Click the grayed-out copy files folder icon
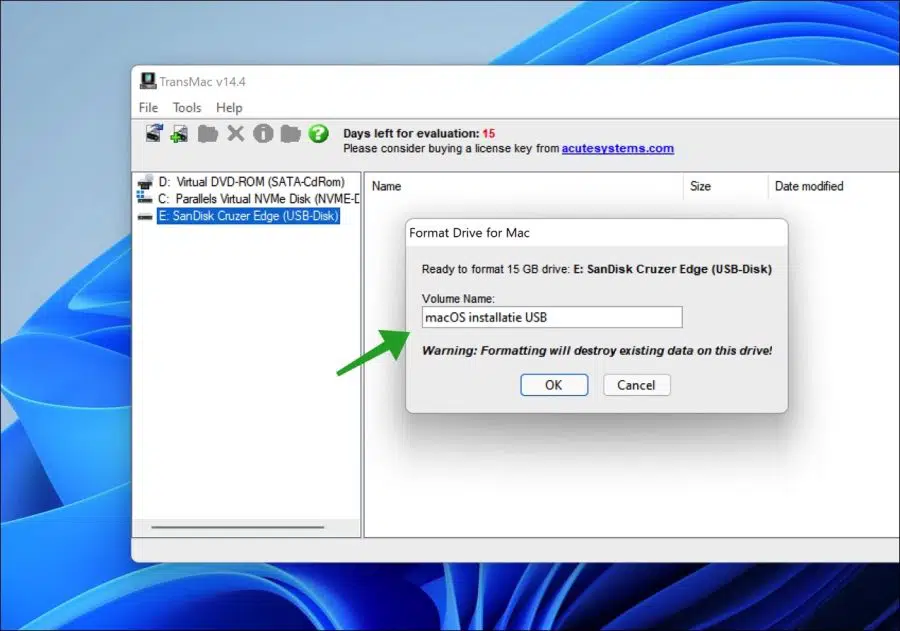 point(207,134)
